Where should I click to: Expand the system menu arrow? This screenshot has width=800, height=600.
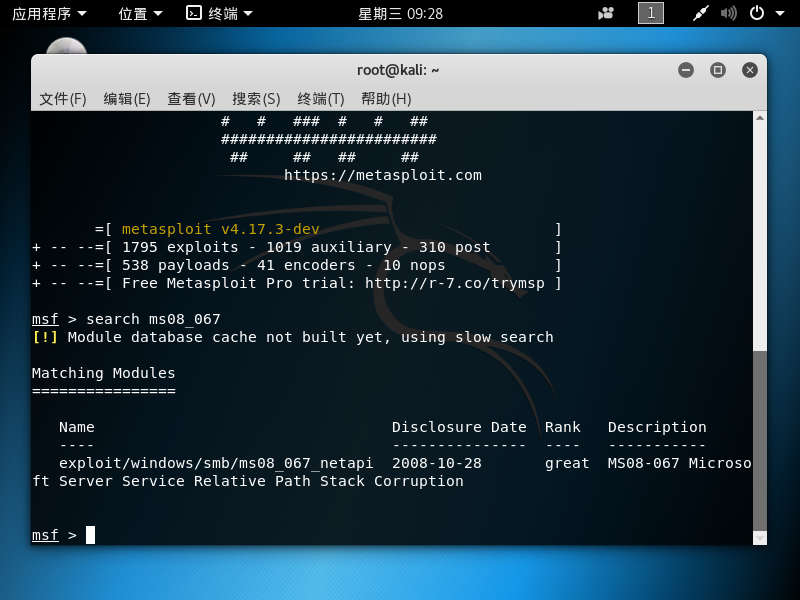(x=780, y=14)
